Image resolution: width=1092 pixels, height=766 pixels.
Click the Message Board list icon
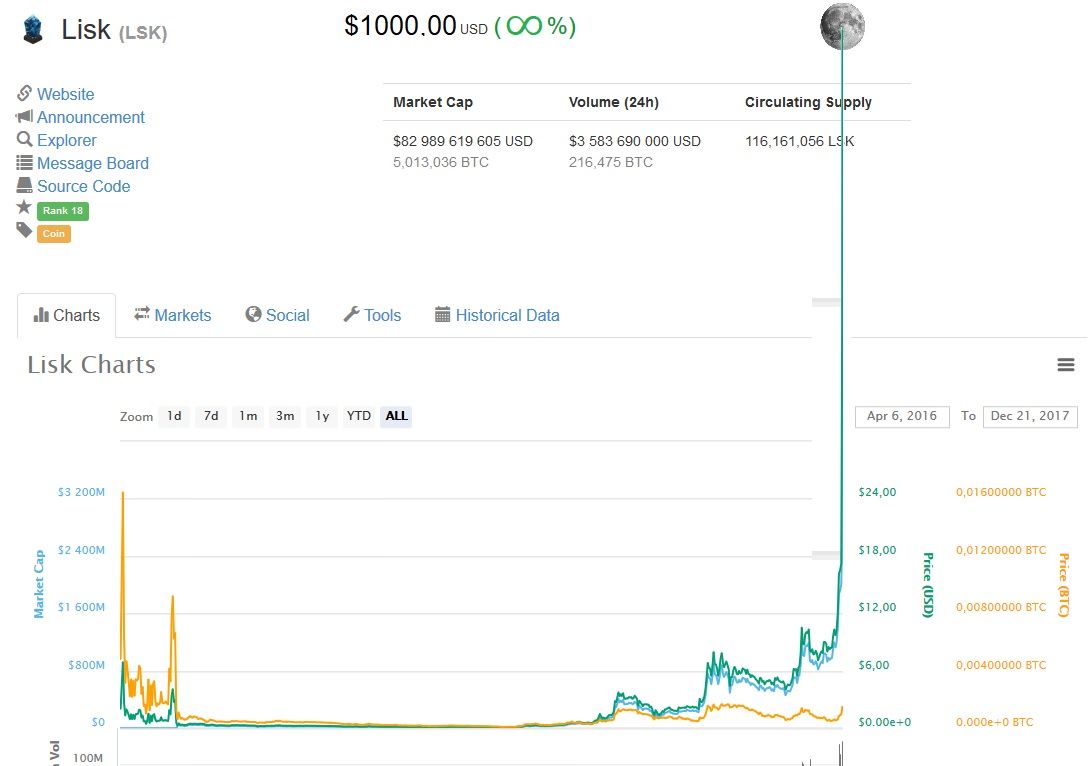point(24,163)
